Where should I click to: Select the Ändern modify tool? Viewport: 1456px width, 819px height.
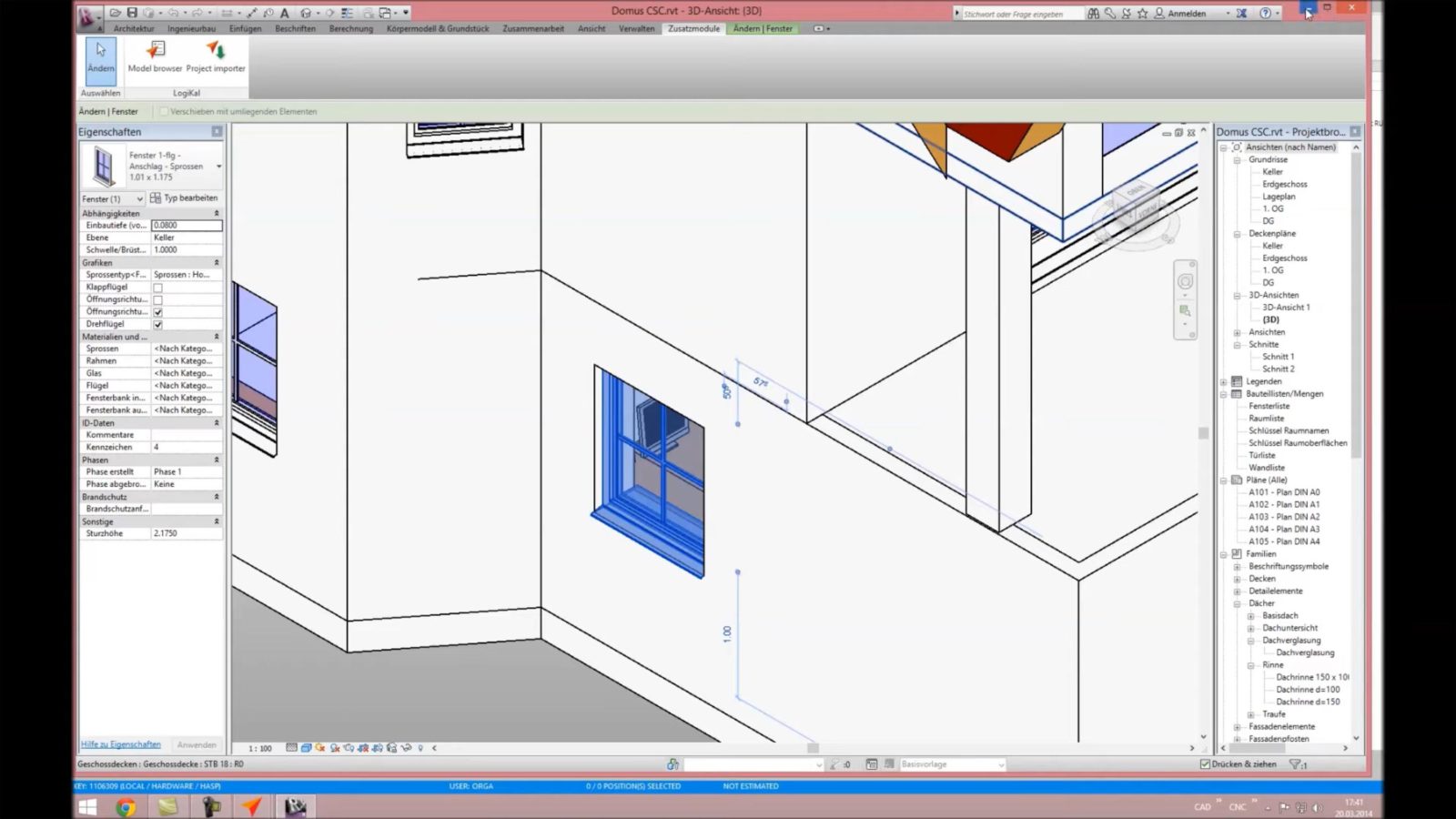[101, 56]
